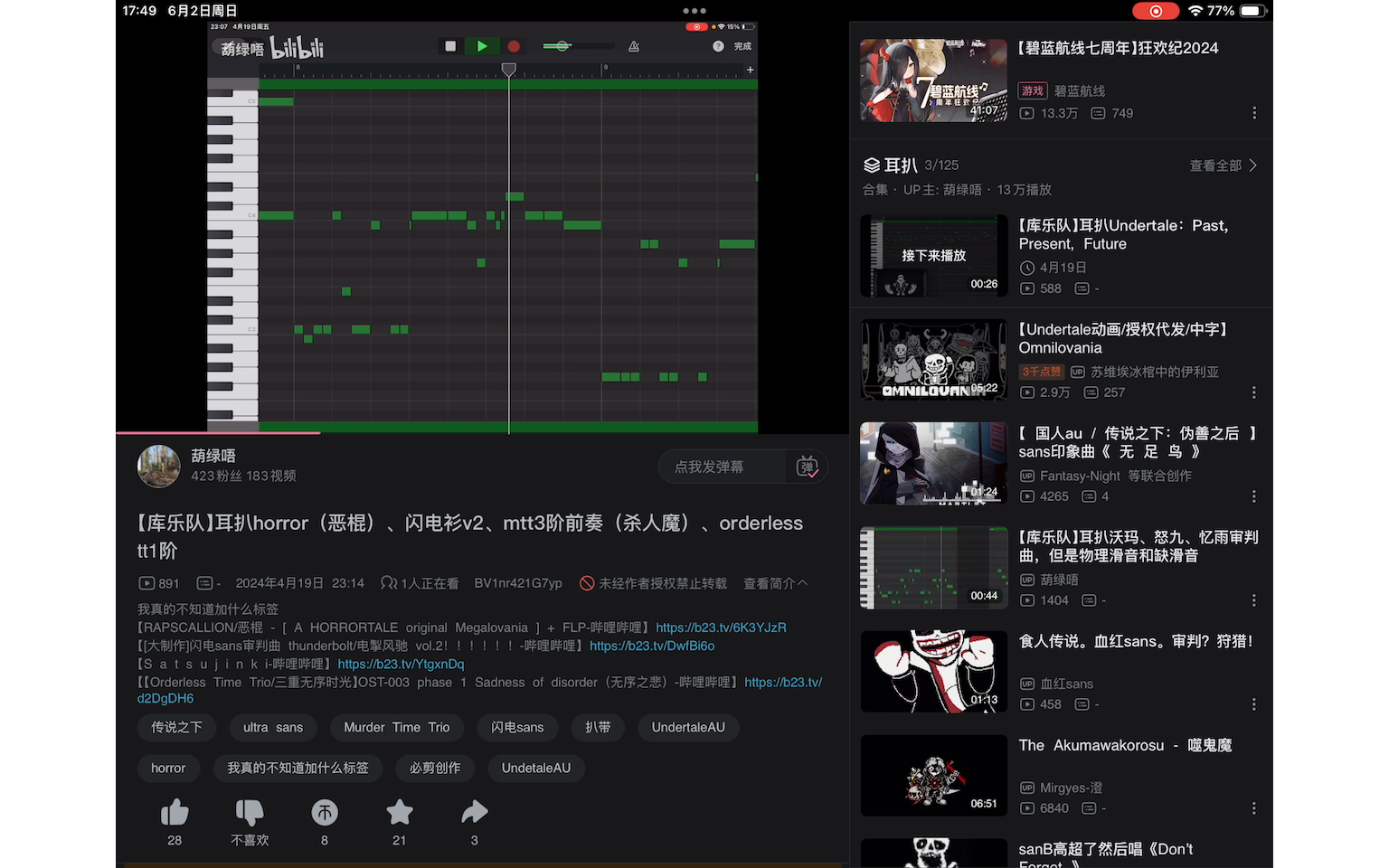Favorite the video with the star icon
This screenshot has width=1389, height=868.
[400, 813]
